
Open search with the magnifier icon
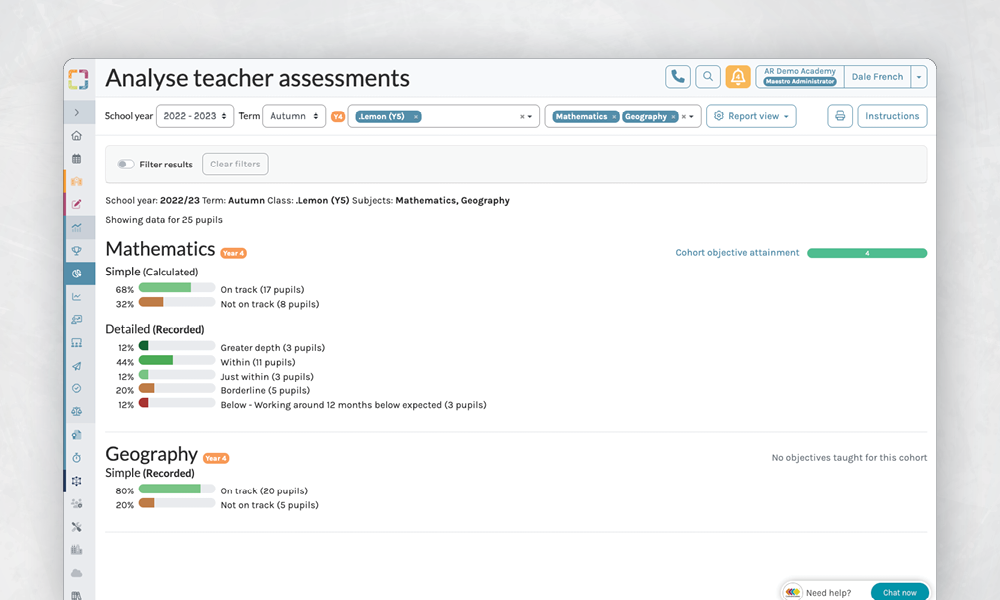coord(708,77)
